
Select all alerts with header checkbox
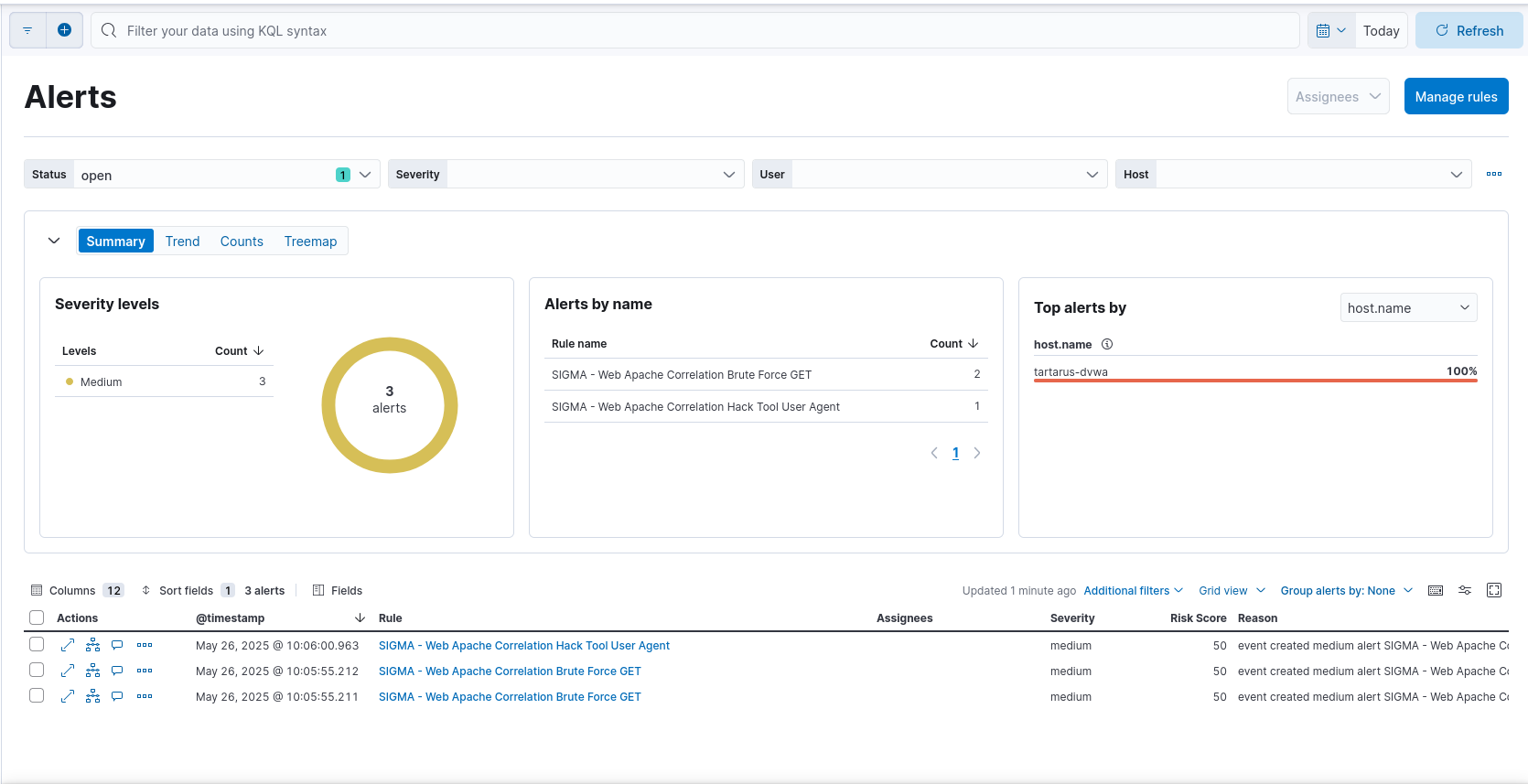37,618
